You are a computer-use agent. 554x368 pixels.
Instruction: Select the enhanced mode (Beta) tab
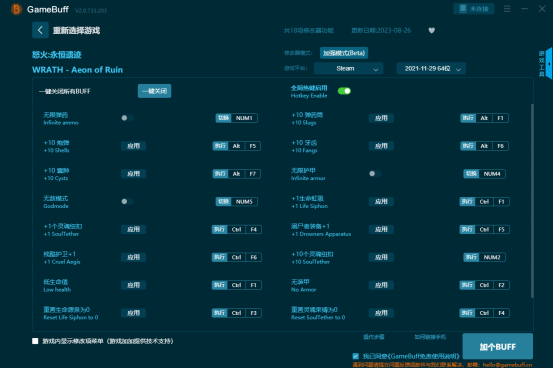tap(344, 53)
